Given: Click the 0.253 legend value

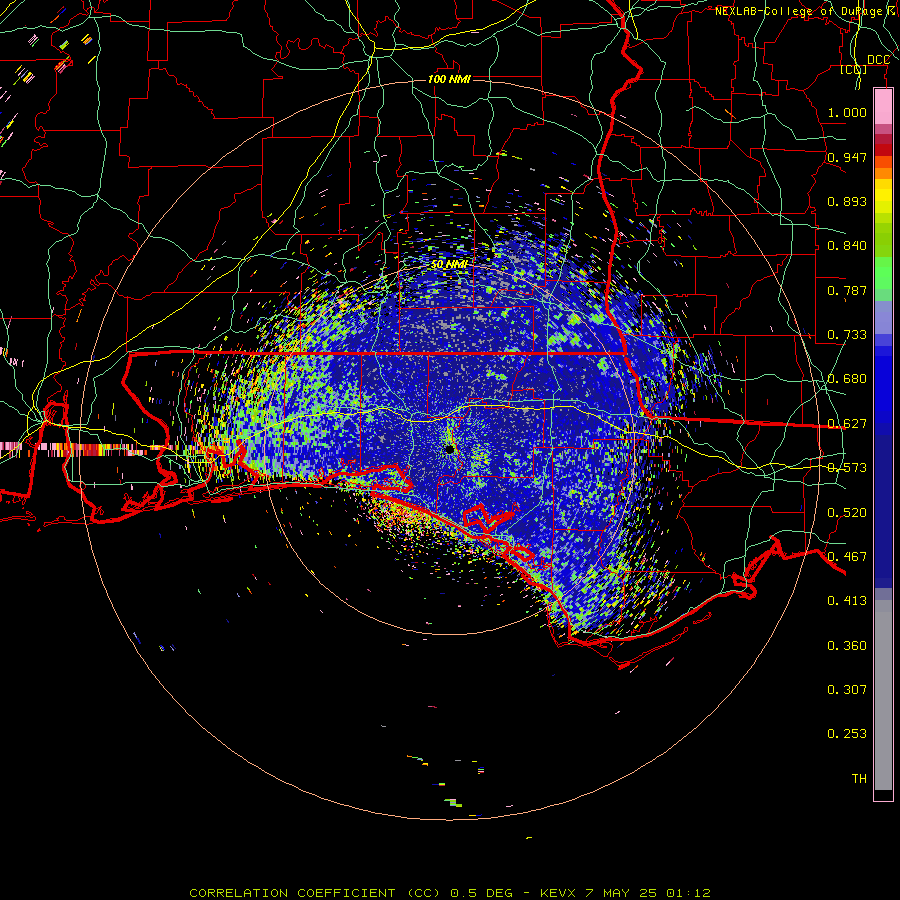Looking at the screenshot, I should [847, 734].
